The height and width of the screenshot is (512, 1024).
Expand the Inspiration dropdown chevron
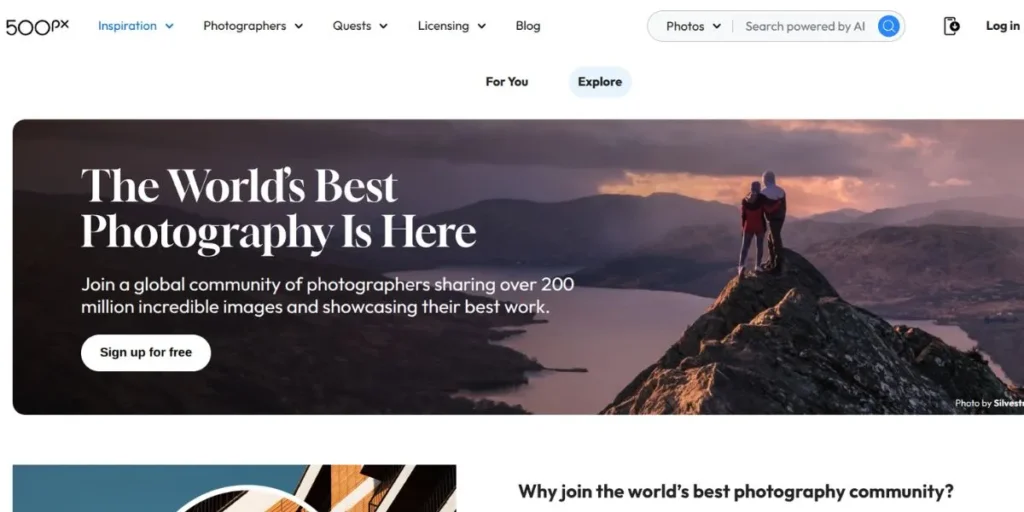pyautogui.click(x=169, y=26)
